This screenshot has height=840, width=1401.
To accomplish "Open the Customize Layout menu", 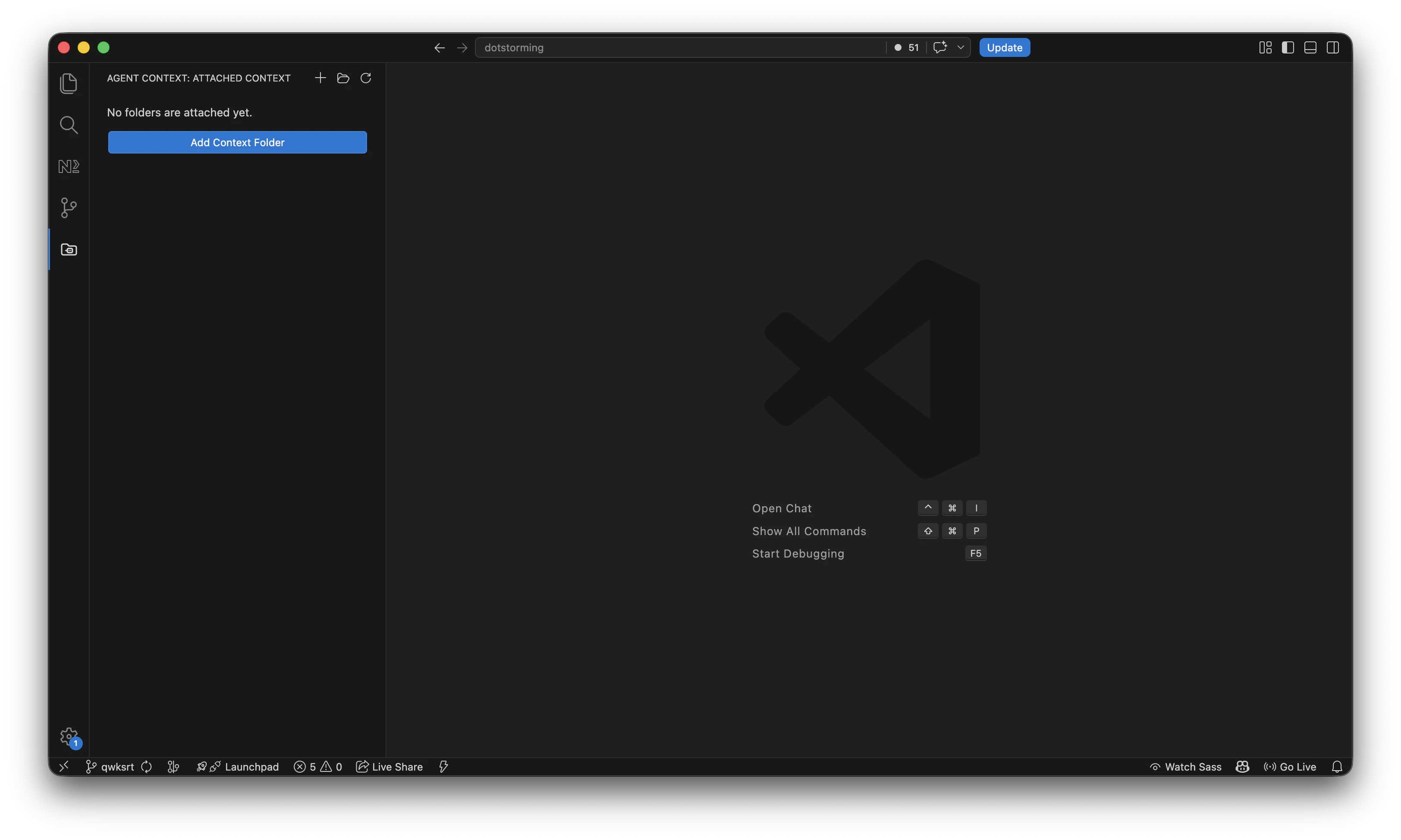I will pyautogui.click(x=1265, y=47).
